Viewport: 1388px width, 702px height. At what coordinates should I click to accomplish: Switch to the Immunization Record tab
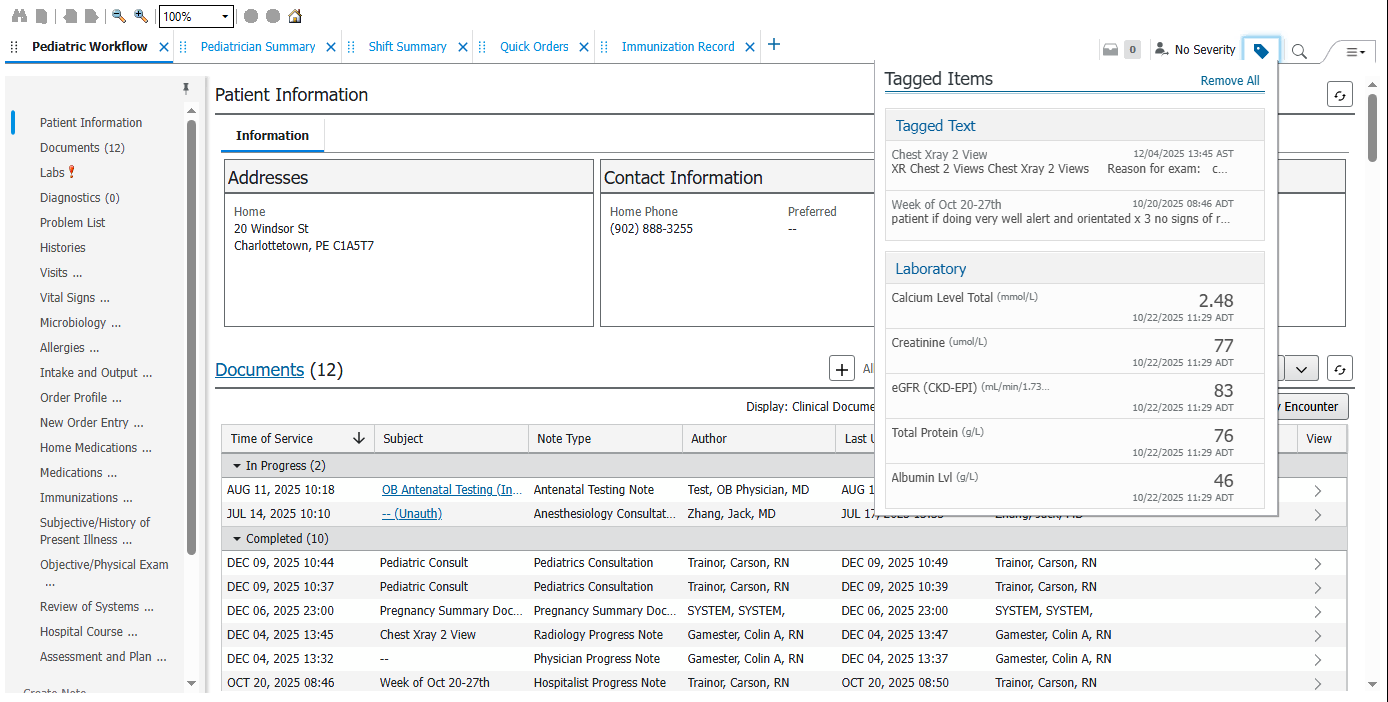pos(677,47)
